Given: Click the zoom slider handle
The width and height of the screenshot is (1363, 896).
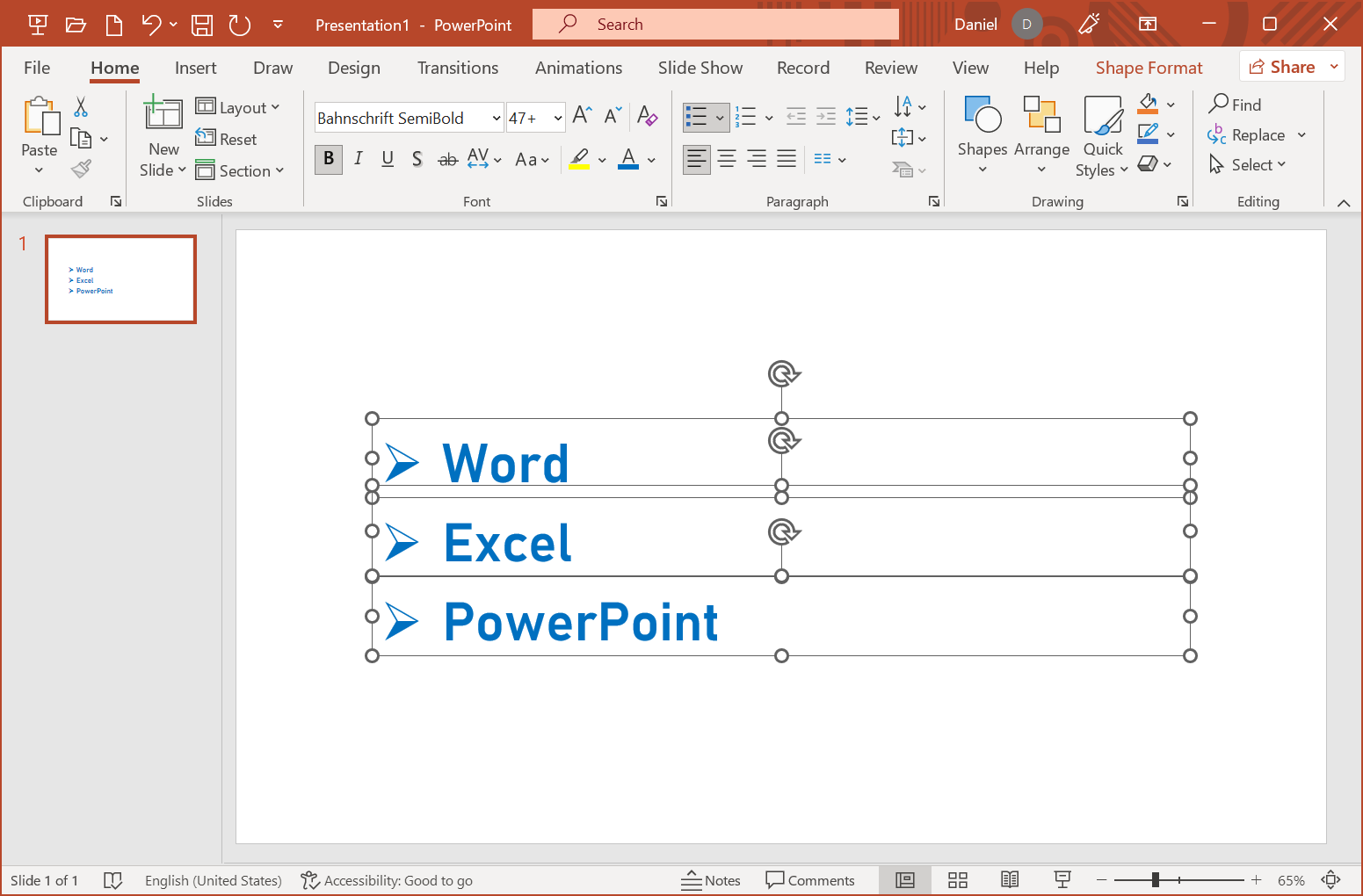Looking at the screenshot, I should [1156, 879].
